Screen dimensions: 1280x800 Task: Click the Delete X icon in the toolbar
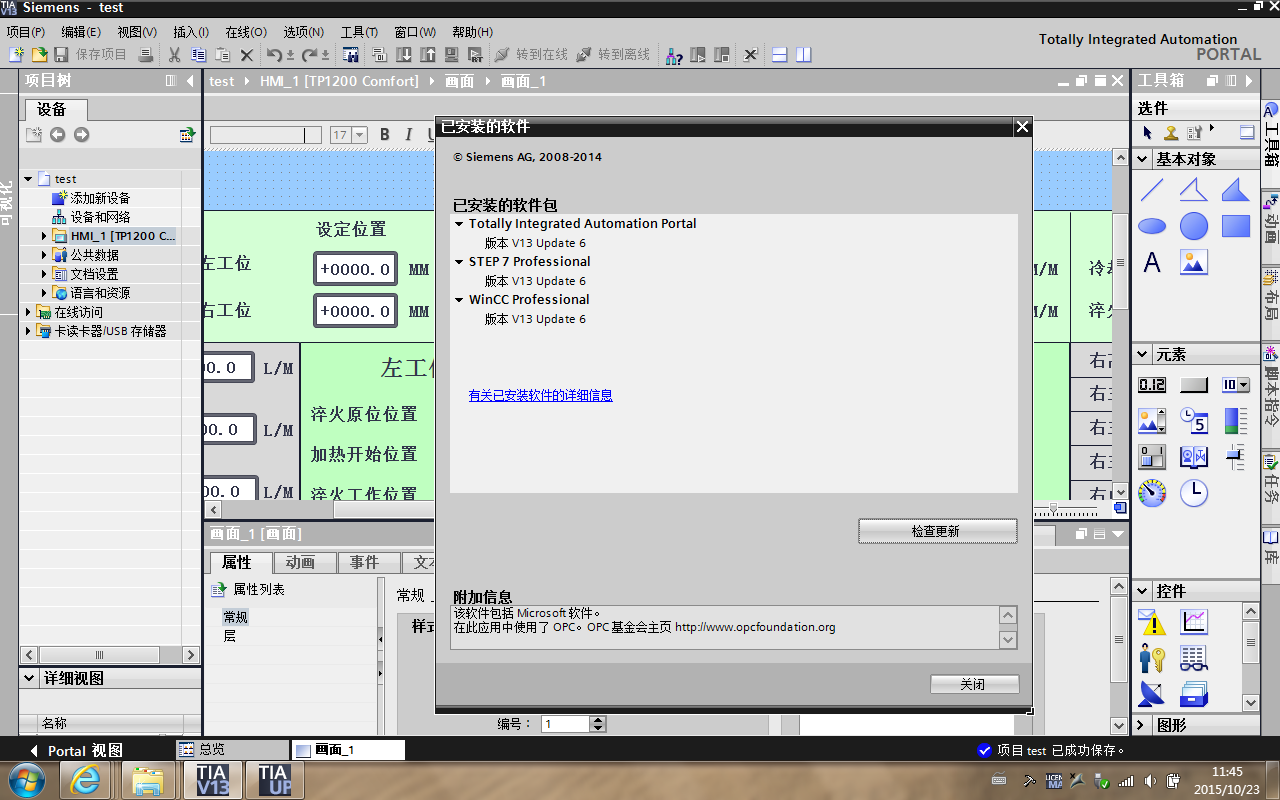[246, 54]
